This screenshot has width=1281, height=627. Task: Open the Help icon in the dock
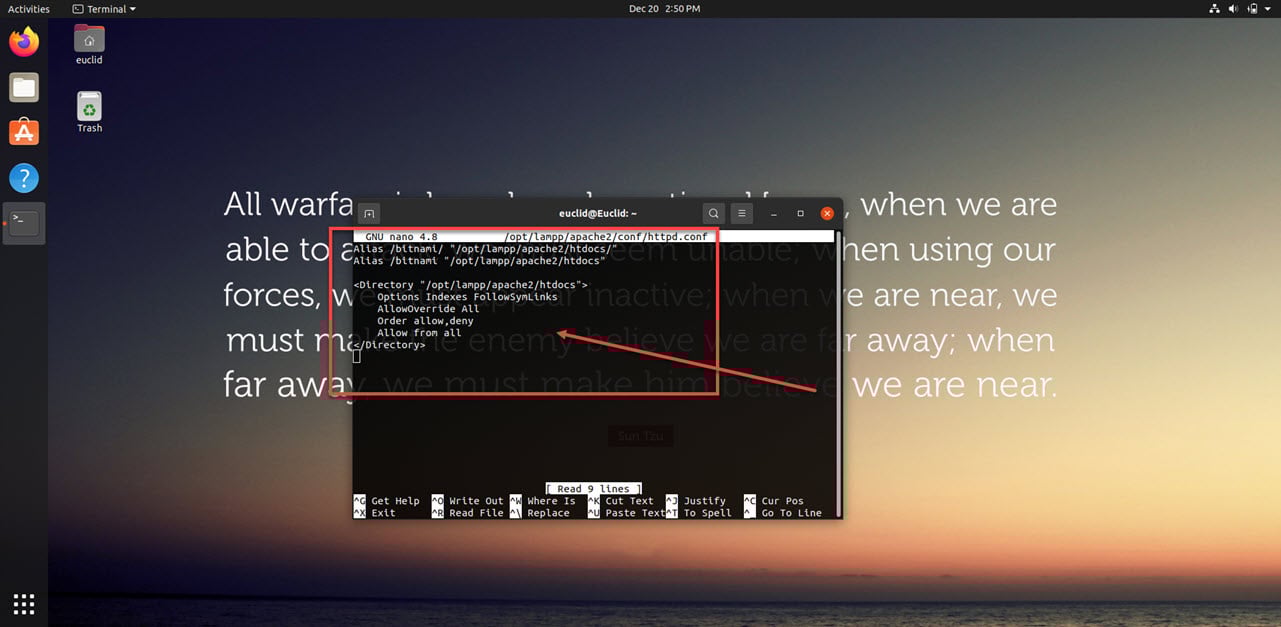(x=24, y=178)
